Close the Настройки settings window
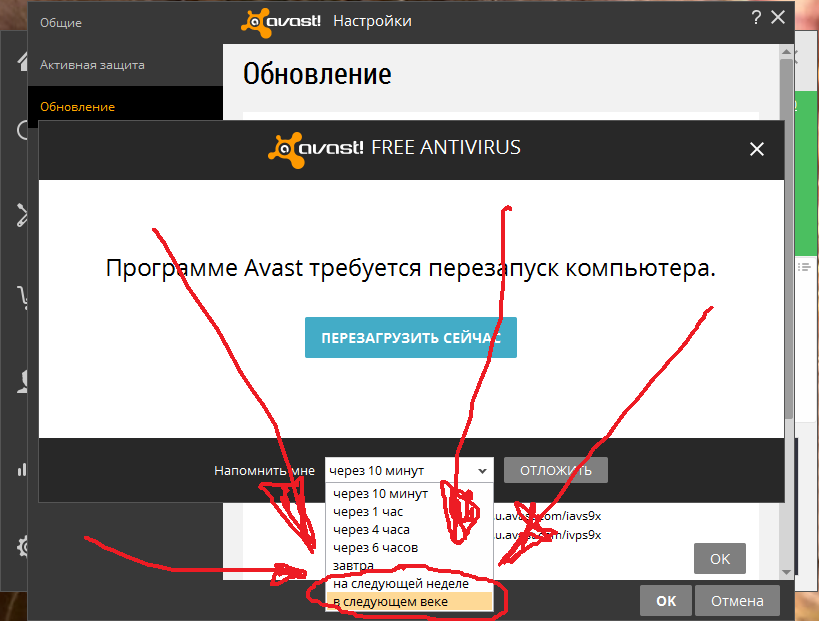The width and height of the screenshot is (819, 621). click(x=779, y=18)
